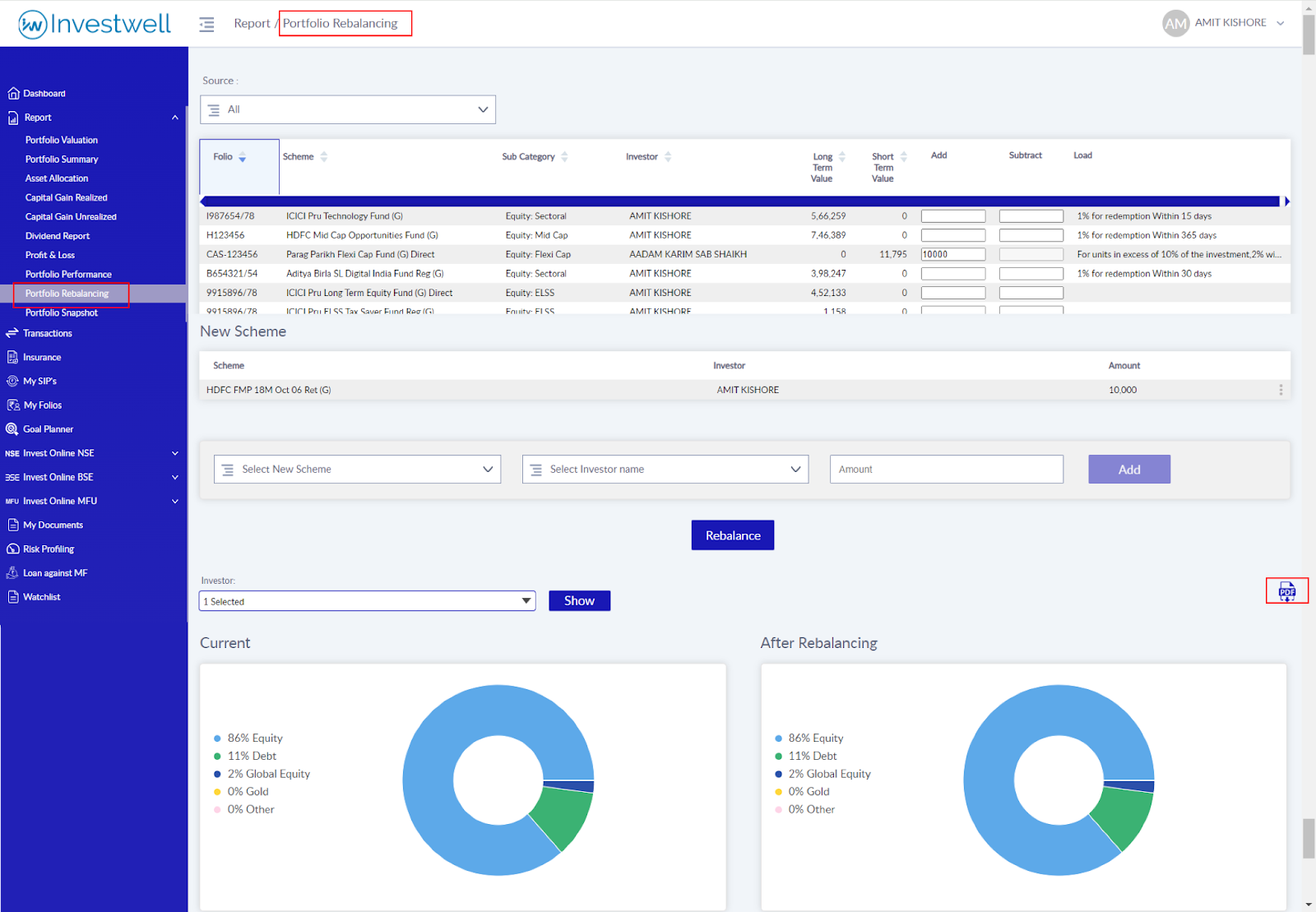Click the Risk Profiling icon
The width and height of the screenshot is (1316, 912).
tap(13, 549)
